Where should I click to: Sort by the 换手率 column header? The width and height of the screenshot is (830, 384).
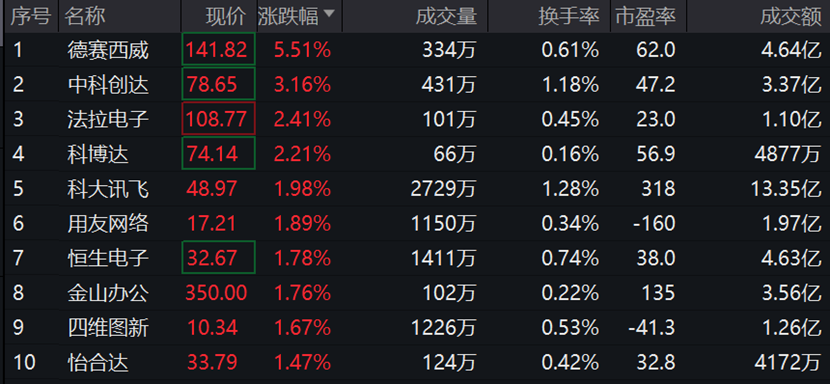pos(569,16)
